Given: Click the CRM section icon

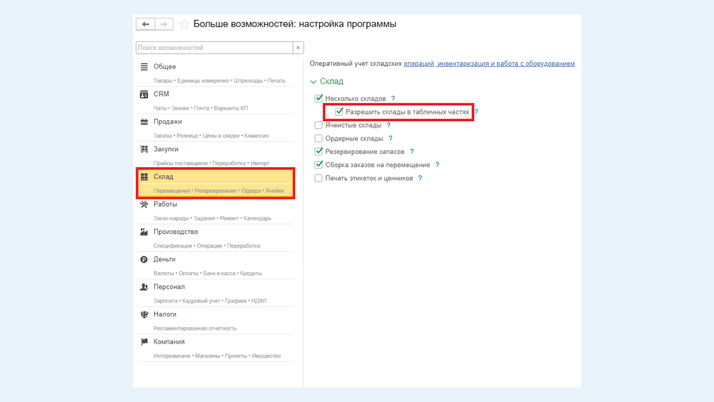Looking at the screenshot, I should (x=144, y=94).
